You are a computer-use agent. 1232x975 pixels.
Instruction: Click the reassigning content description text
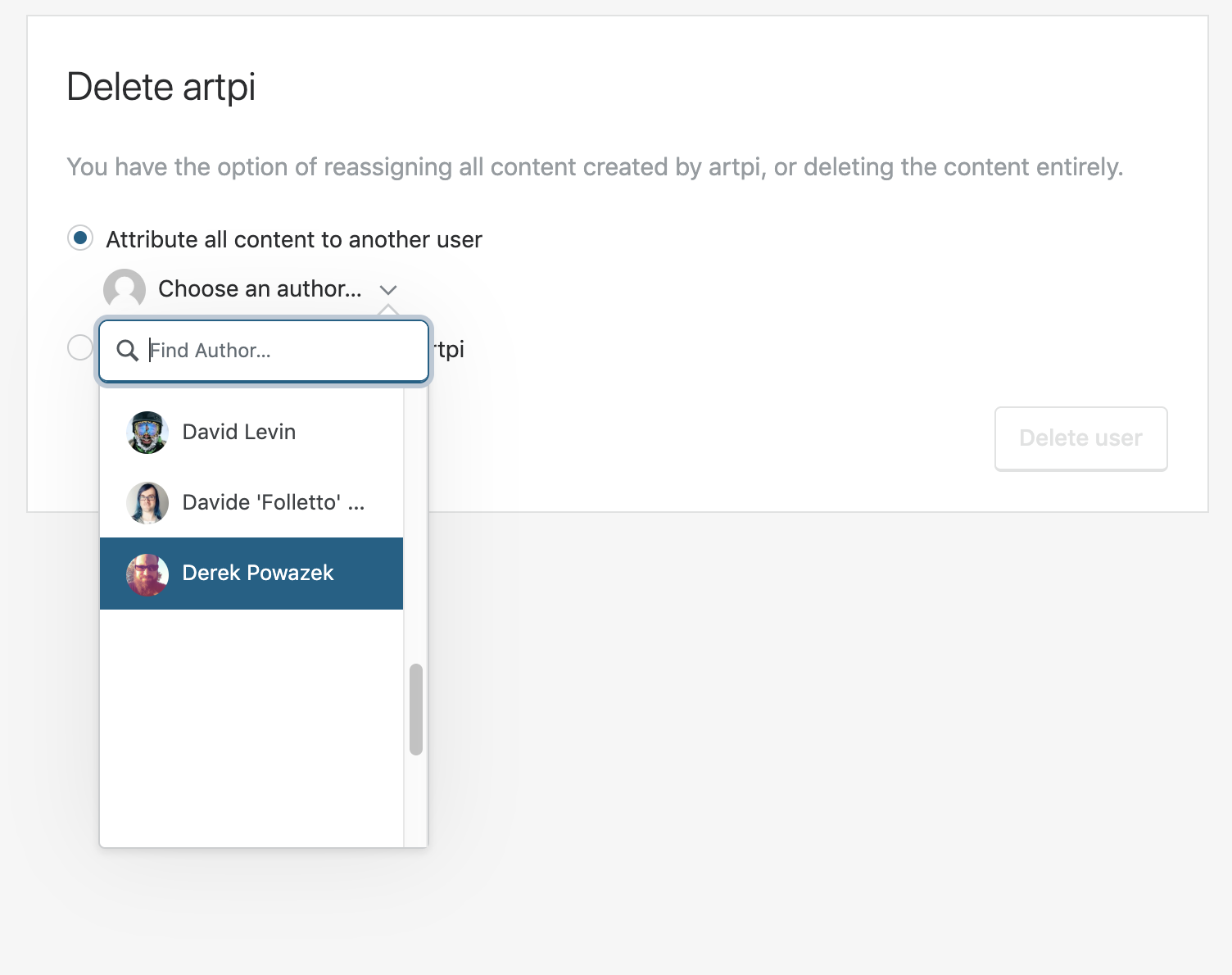pos(595,167)
